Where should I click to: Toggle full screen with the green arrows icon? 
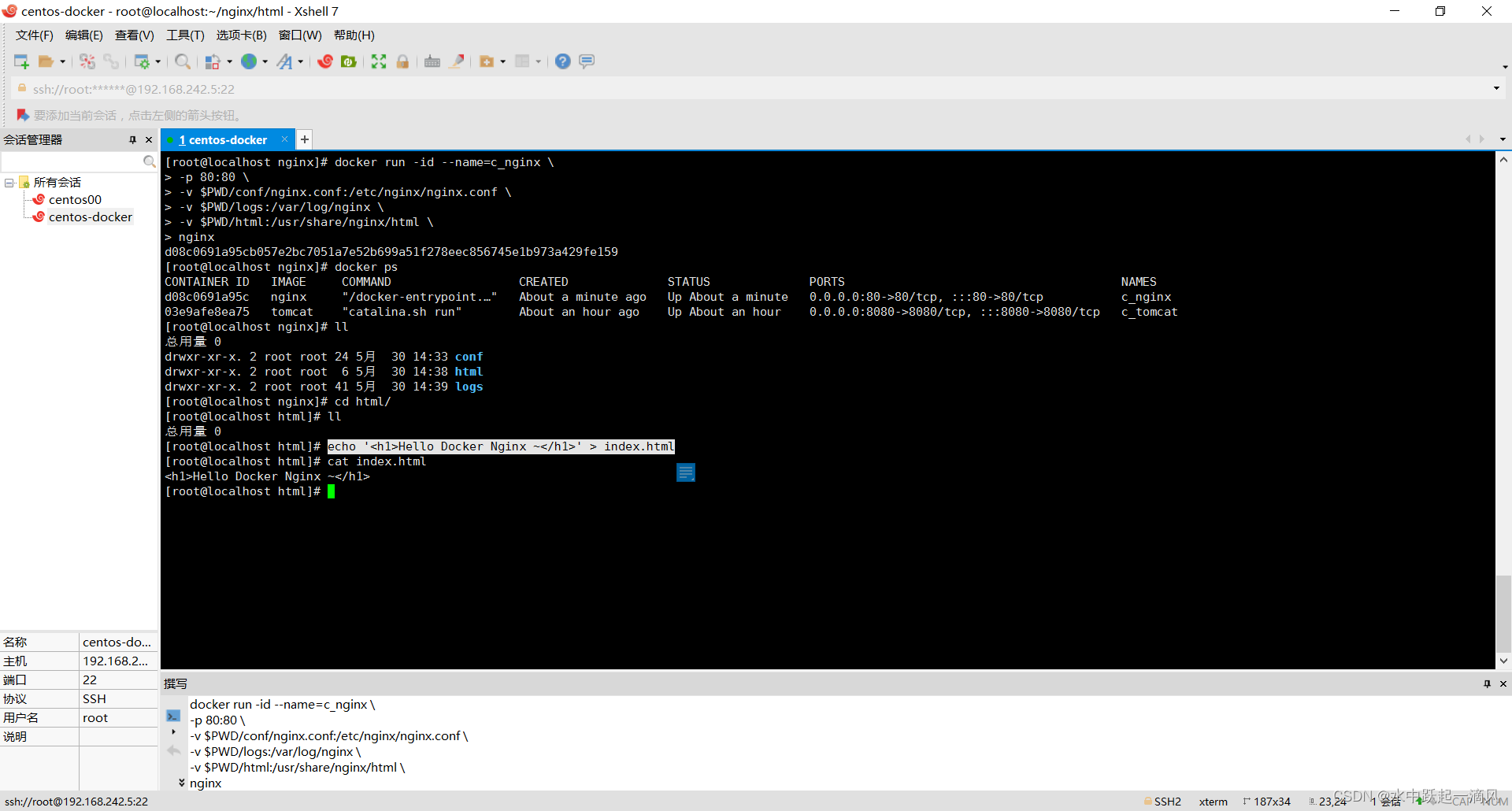click(379, 61)
